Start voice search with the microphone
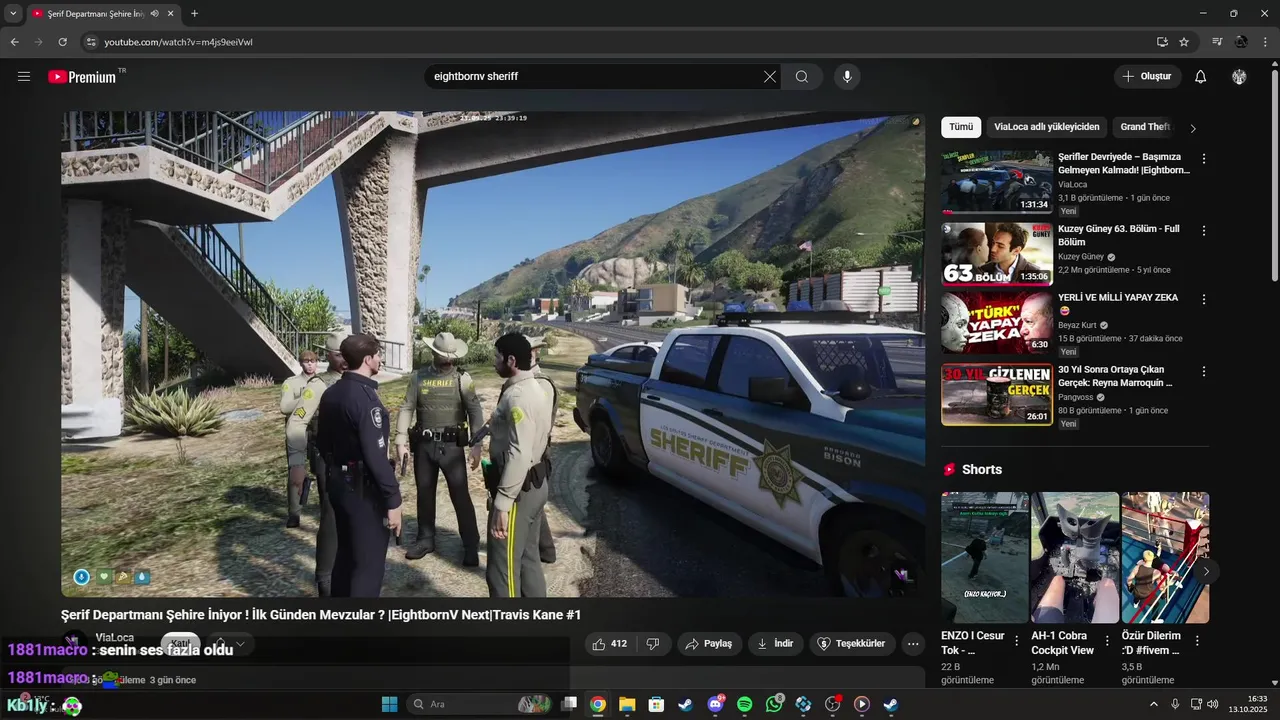1280x720 pixels. point(847,76)
